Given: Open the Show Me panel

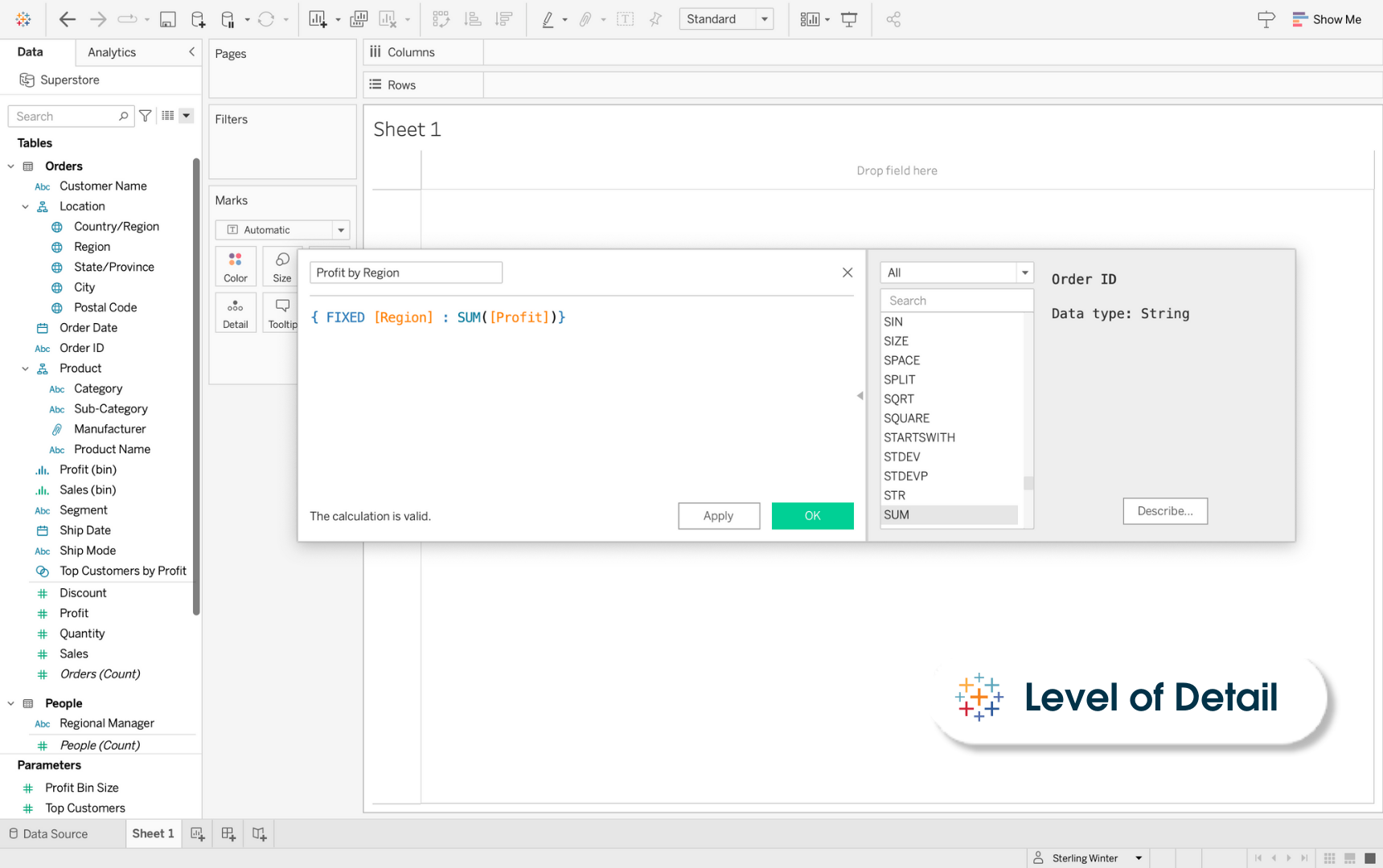Looking at the screenshot, I should coord(1327,18).
